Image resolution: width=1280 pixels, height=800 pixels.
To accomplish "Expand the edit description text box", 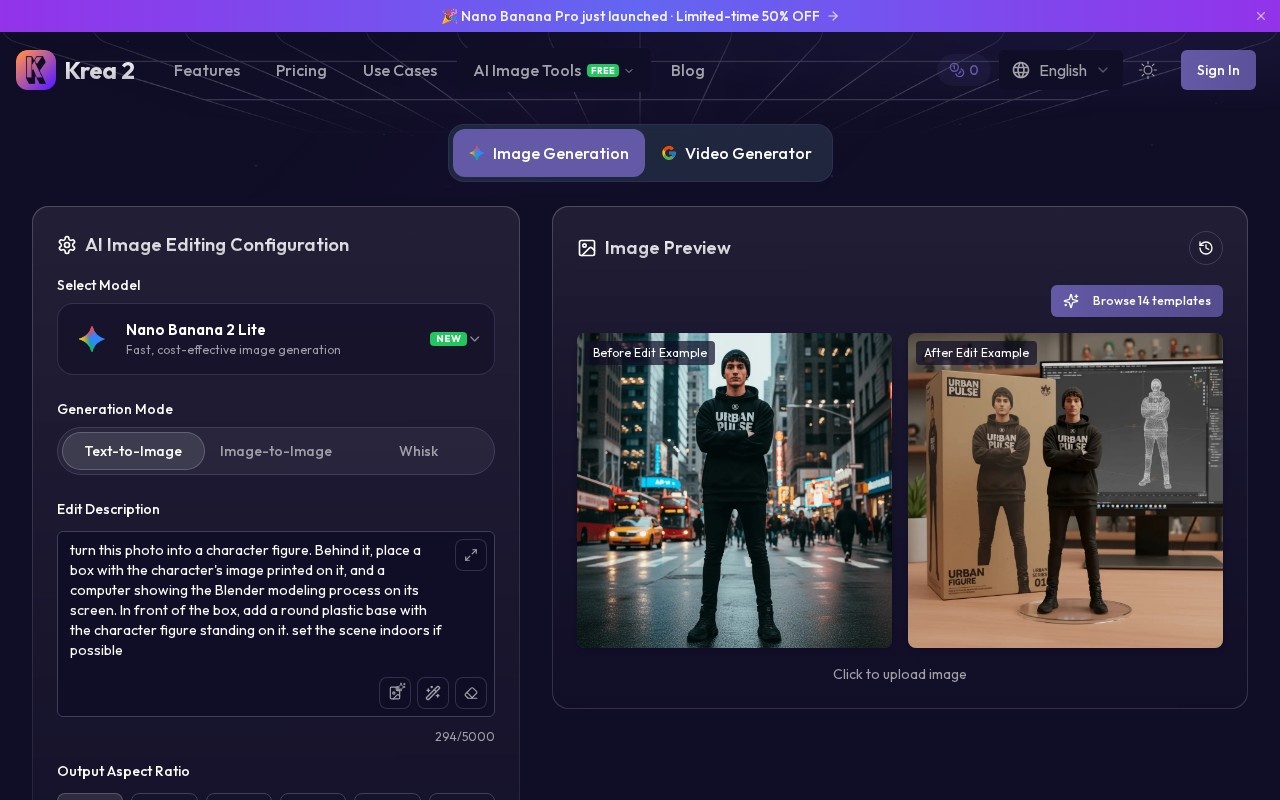I will (x=471, y=555).
